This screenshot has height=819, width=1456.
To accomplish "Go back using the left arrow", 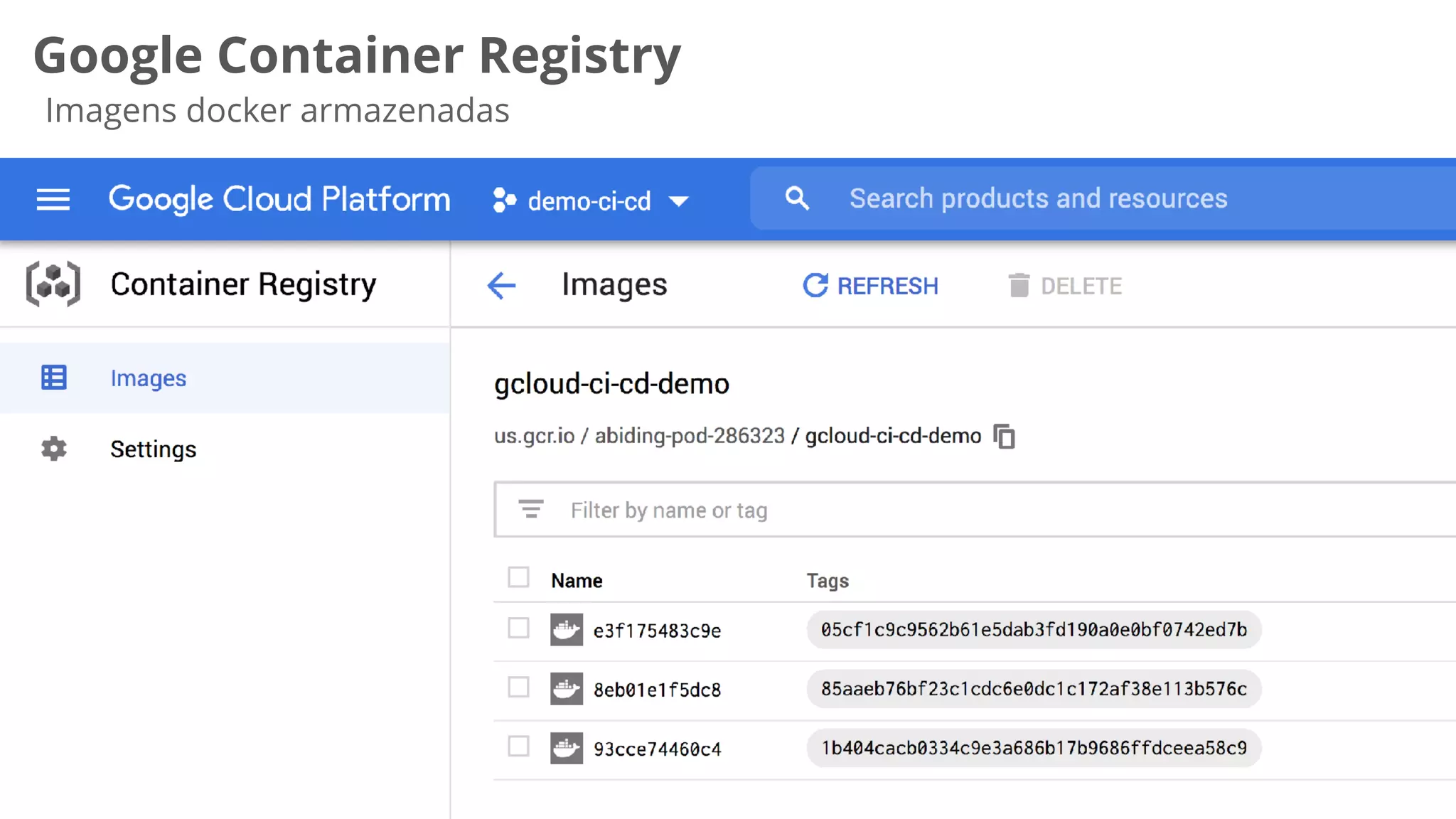I will coord(502,286).
